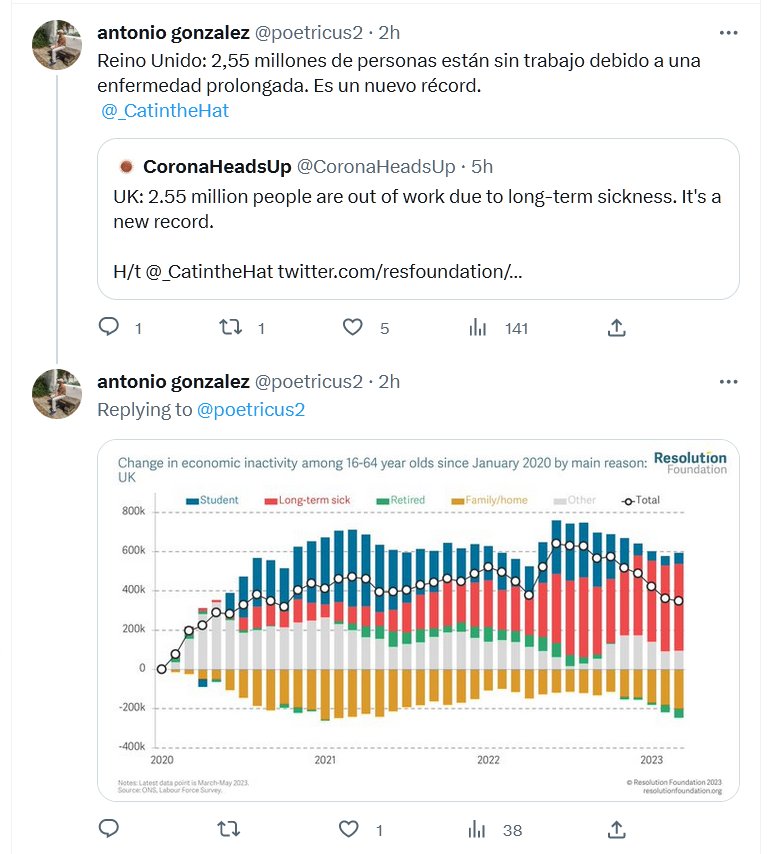Reply to the chart tweet
The width and height of the screenshot is (770, 854).
pyautogui.click(x=110, y=829)
